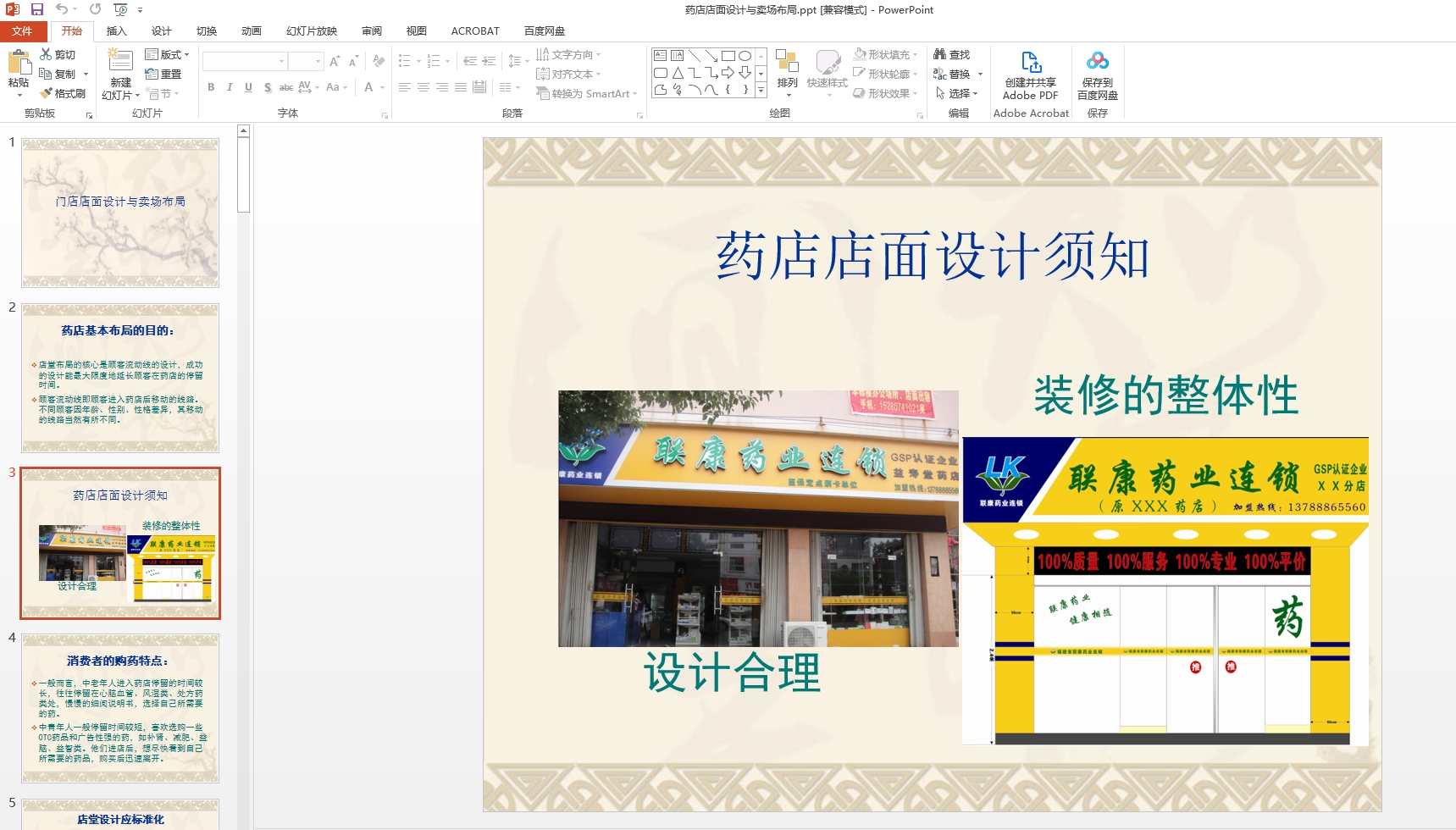Click the Cut (剪切) scissors icon

47,54
